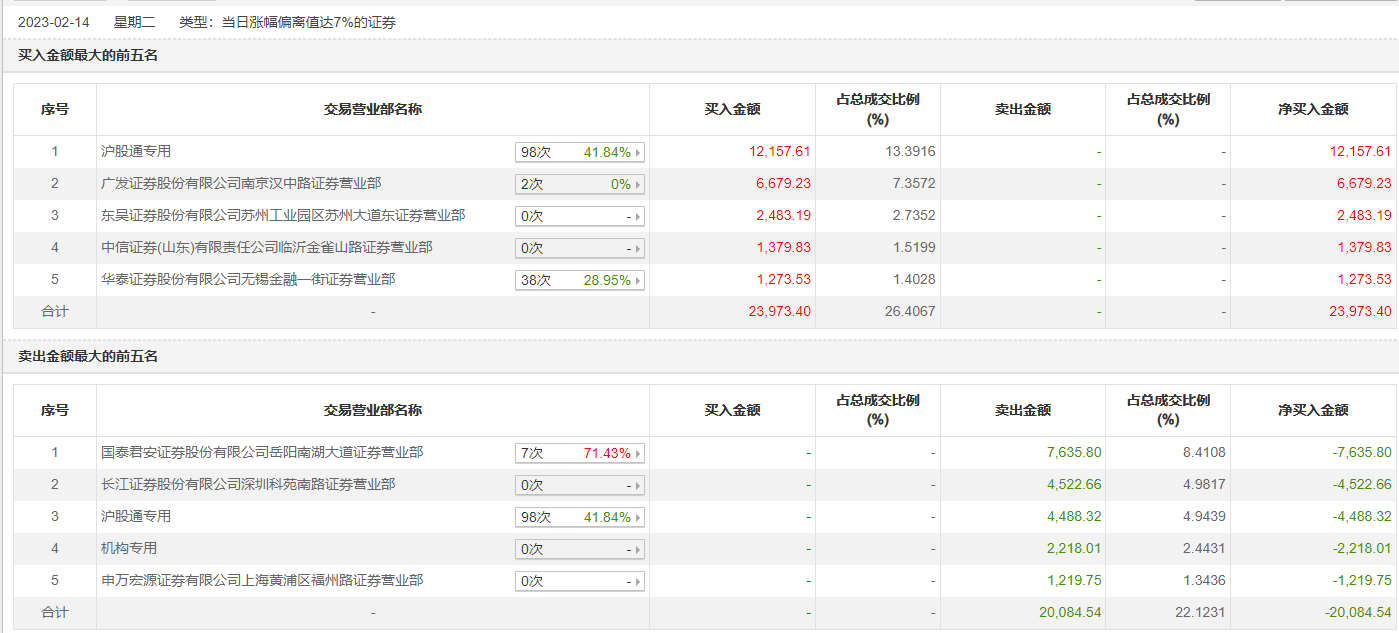Click the arrow icon in 申万宏源 row's 0次 box

coord(638,581)
